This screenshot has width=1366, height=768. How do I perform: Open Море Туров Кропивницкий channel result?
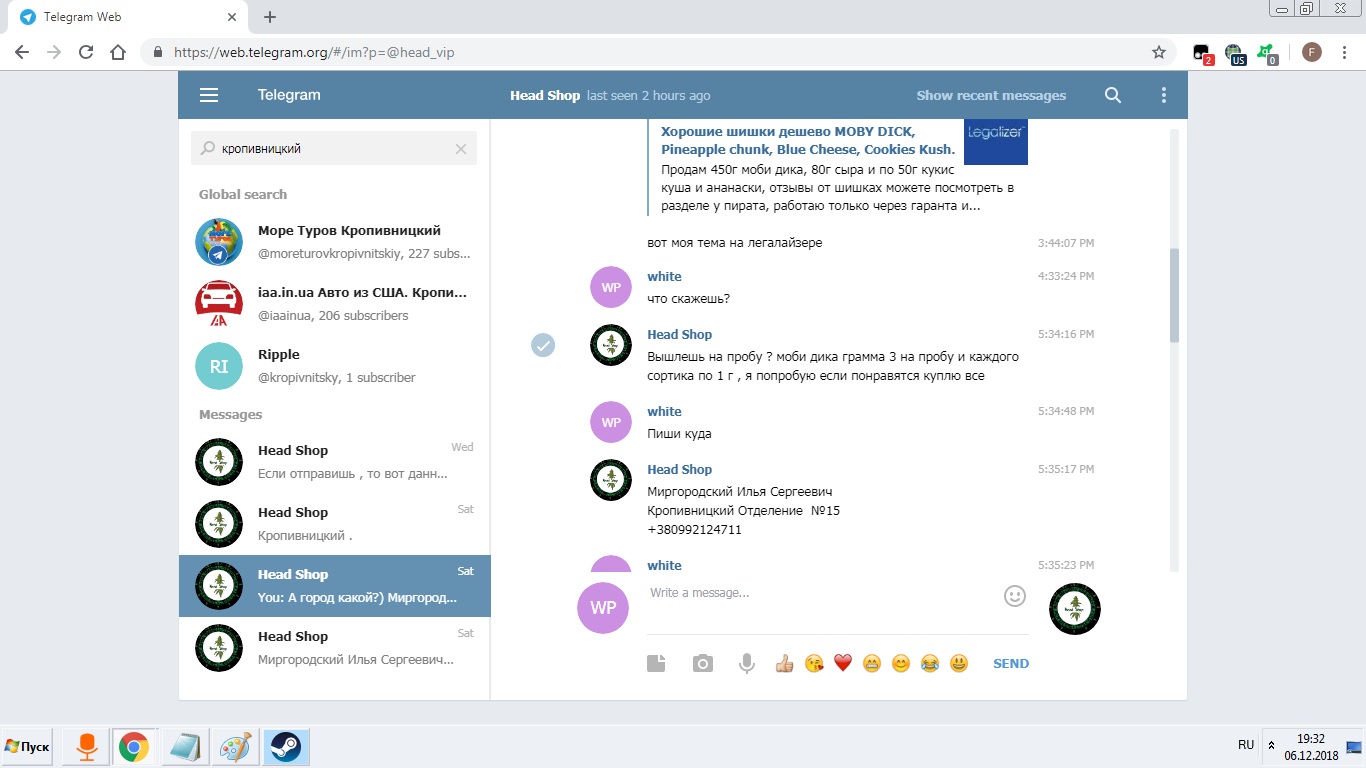[x=335, y=242]
